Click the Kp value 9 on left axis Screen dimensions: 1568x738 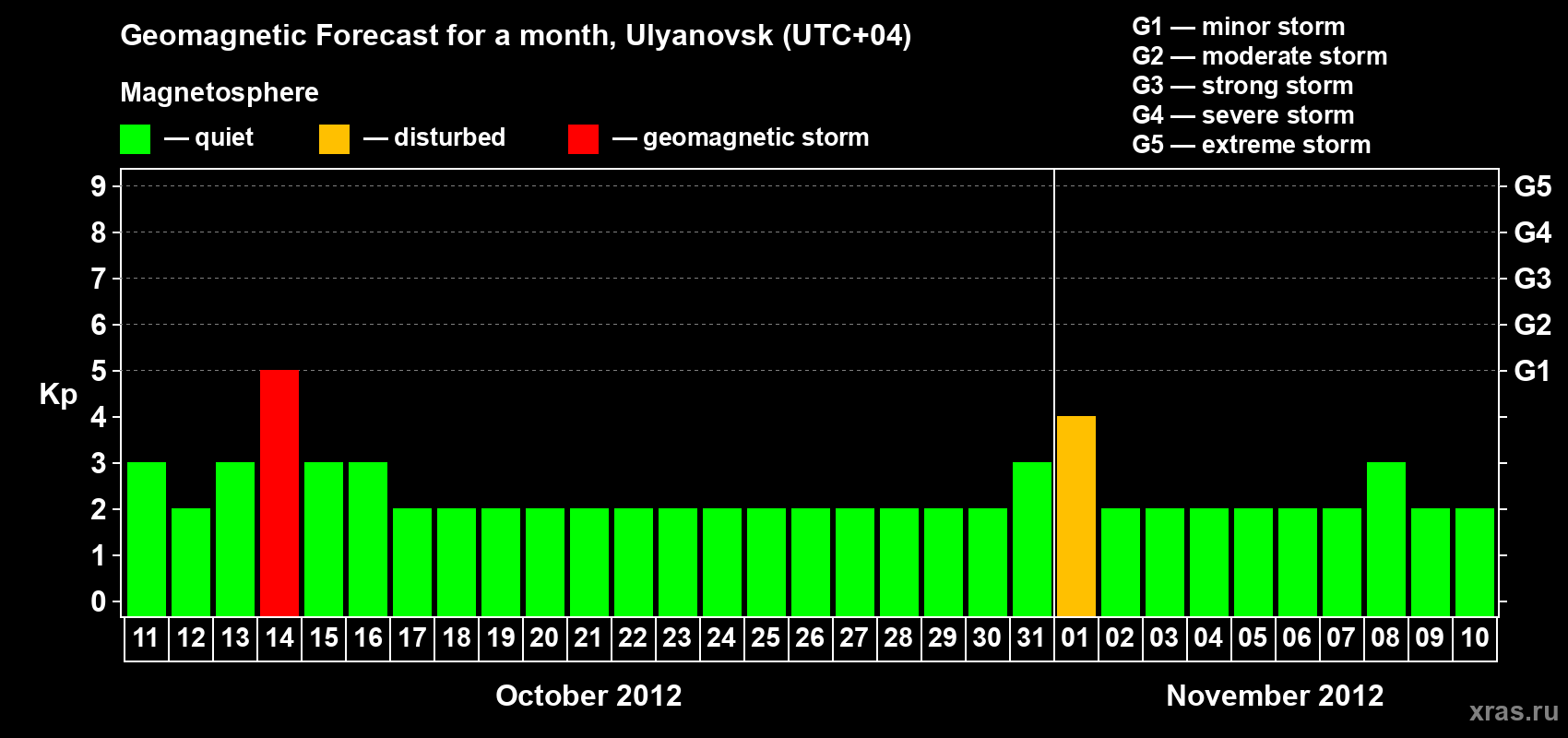(99, 186)
